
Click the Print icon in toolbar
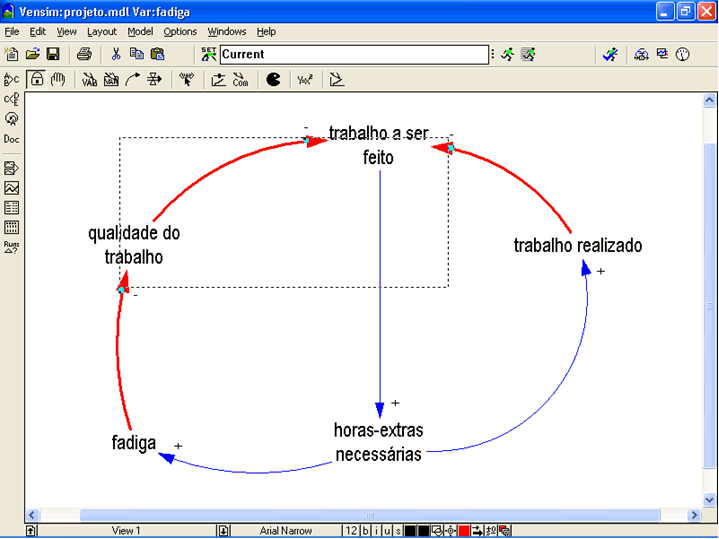[x=85, y=54]
